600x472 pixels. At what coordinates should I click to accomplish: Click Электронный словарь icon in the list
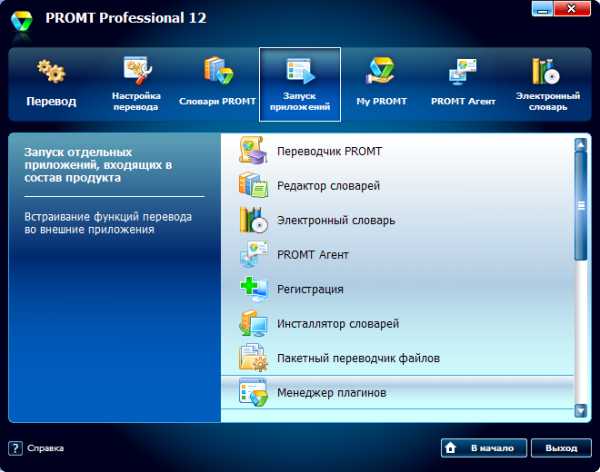click(x=253, y=220)
